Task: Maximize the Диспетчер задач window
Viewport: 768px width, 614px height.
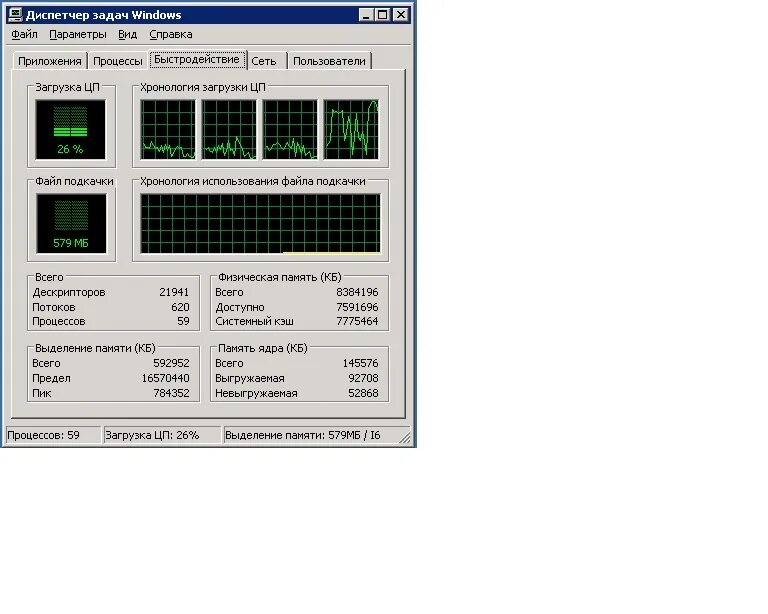Action: (x=383, y=15)
